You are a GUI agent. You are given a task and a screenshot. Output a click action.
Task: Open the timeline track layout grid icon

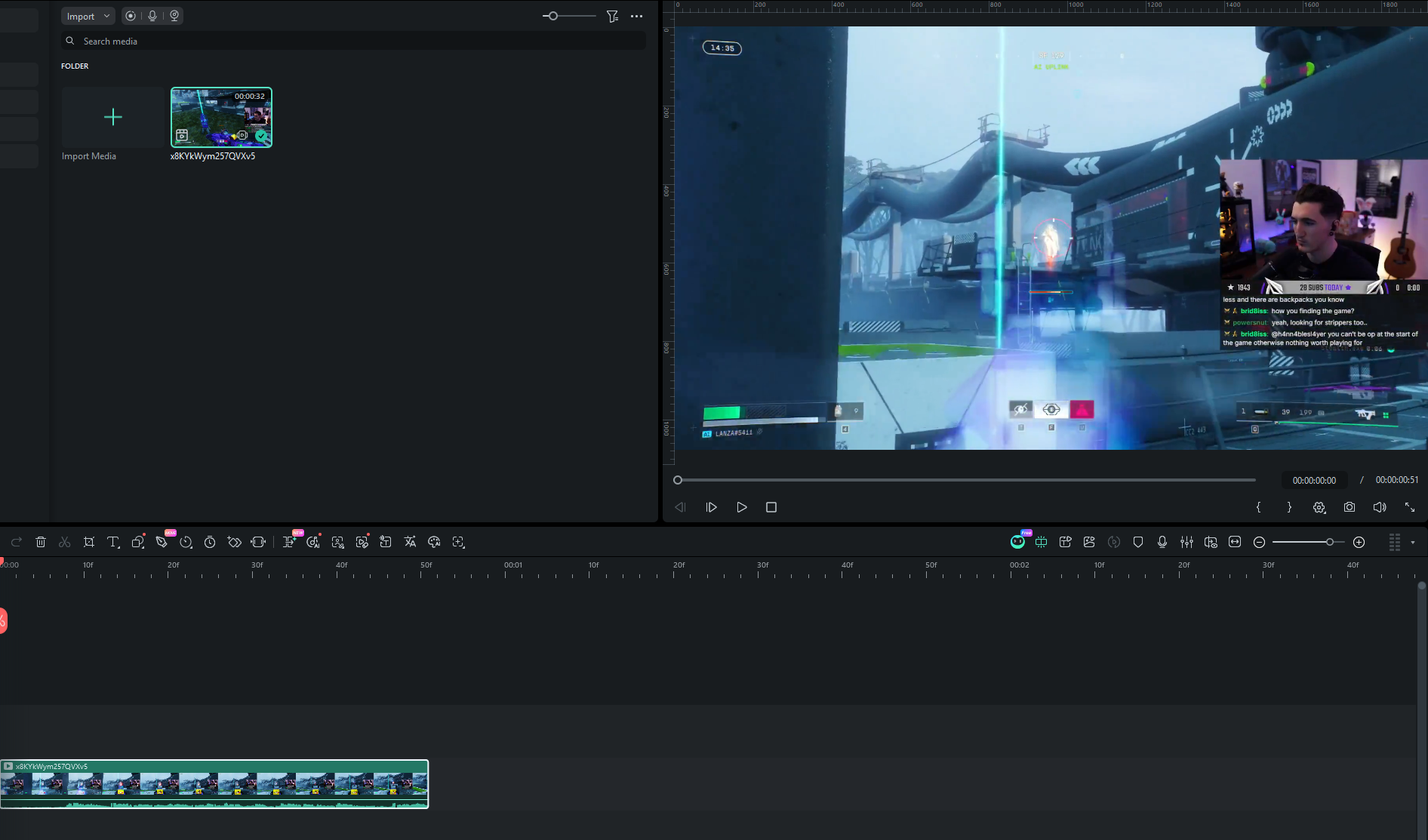(1395, 542)
